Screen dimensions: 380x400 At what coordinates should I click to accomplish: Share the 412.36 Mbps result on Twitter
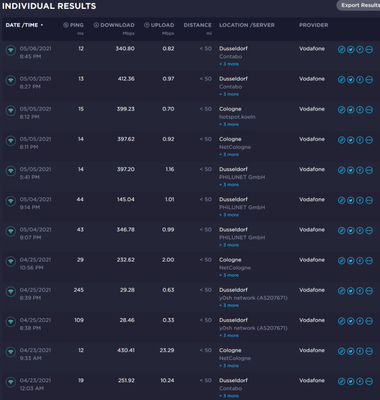351,80
